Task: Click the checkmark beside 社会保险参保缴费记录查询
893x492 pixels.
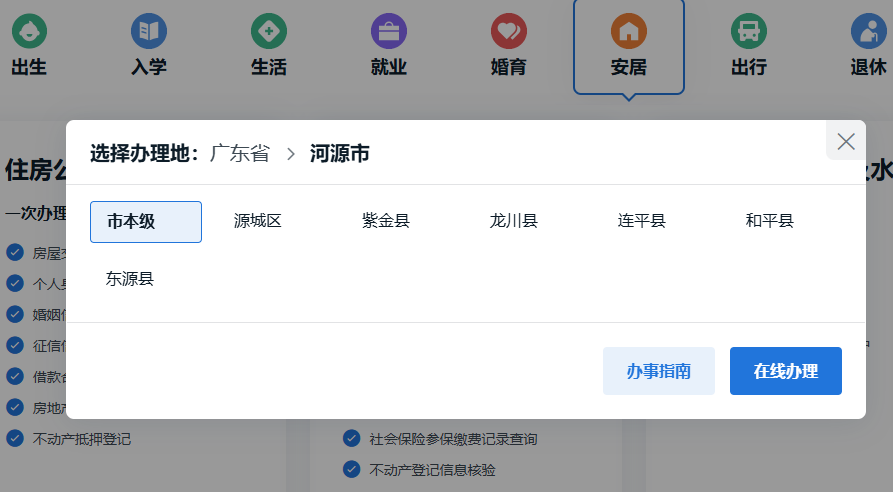Action: pyautogui.click(x=351, y=438)
